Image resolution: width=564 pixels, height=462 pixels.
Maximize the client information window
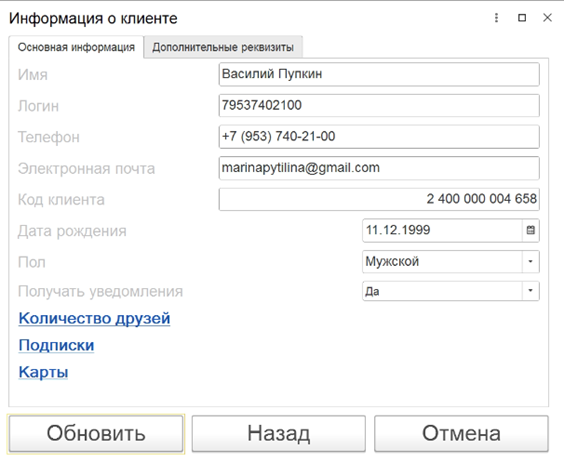pos(522,18)
